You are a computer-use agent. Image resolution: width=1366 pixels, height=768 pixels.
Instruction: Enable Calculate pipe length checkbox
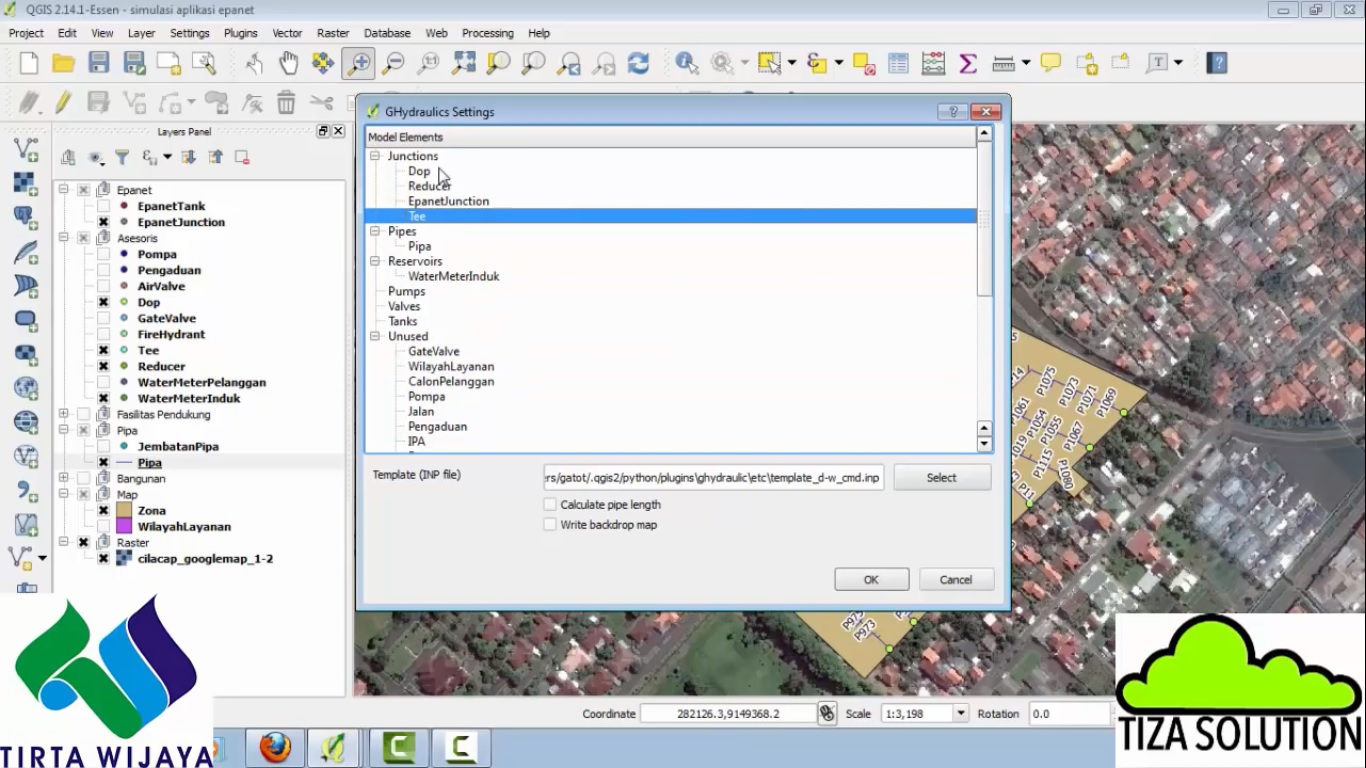550,505
